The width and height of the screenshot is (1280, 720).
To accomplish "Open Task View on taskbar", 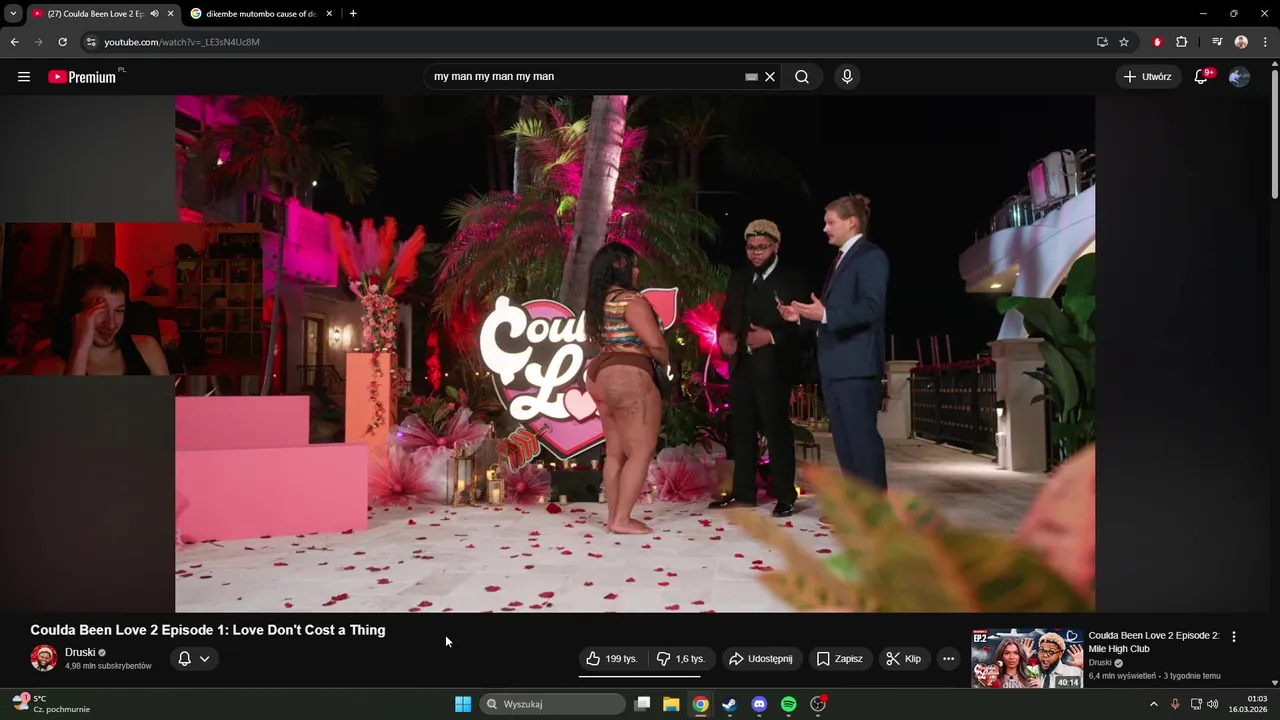I will coord(643,704).
